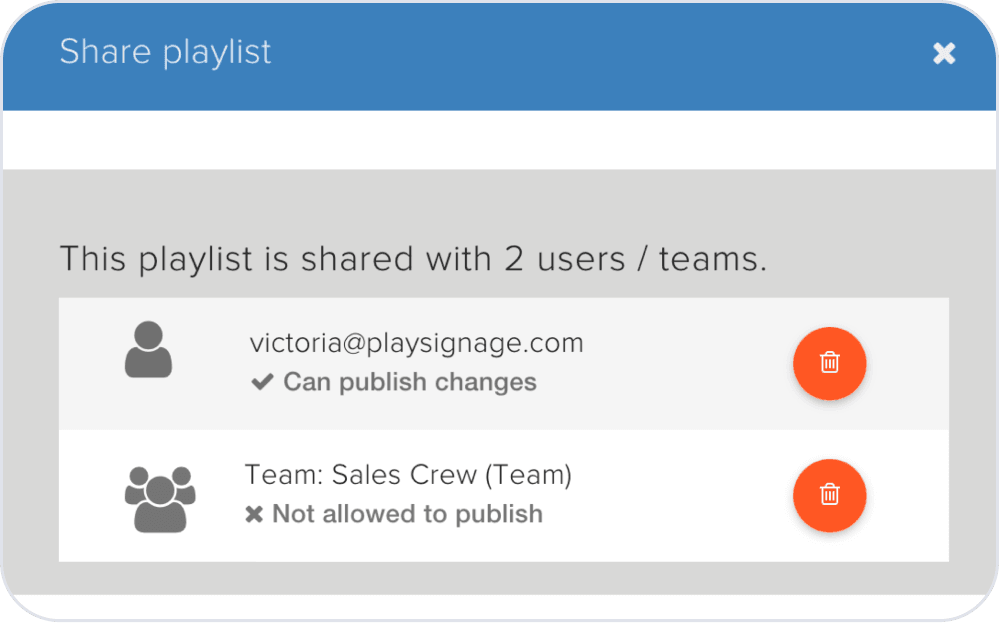Click the checkmark next to Can publish changes

click(x=262, y=382)
